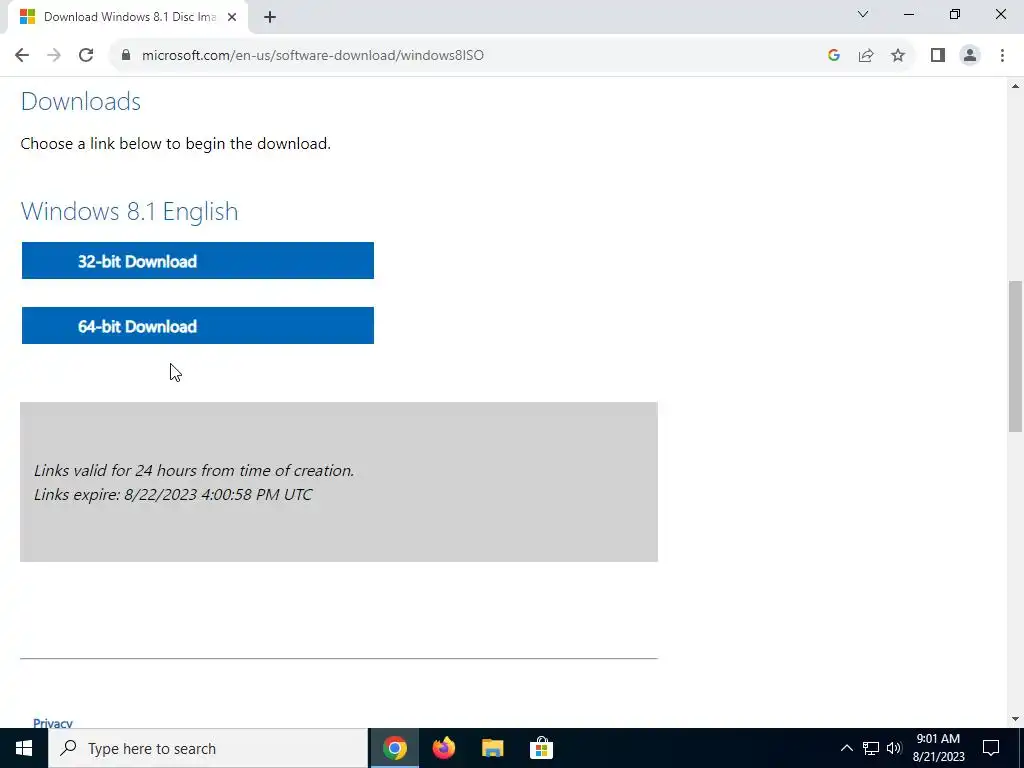Click the page vertical scrollbar thumb
The image size is (1024, 768).
tap(1015, 356)
